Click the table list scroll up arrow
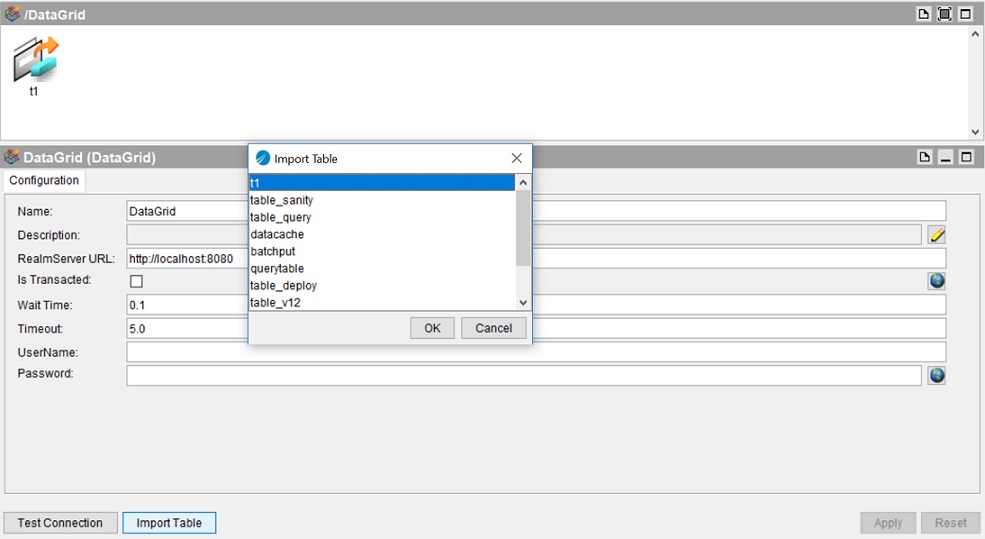985x539 pixels. (523, 182)
